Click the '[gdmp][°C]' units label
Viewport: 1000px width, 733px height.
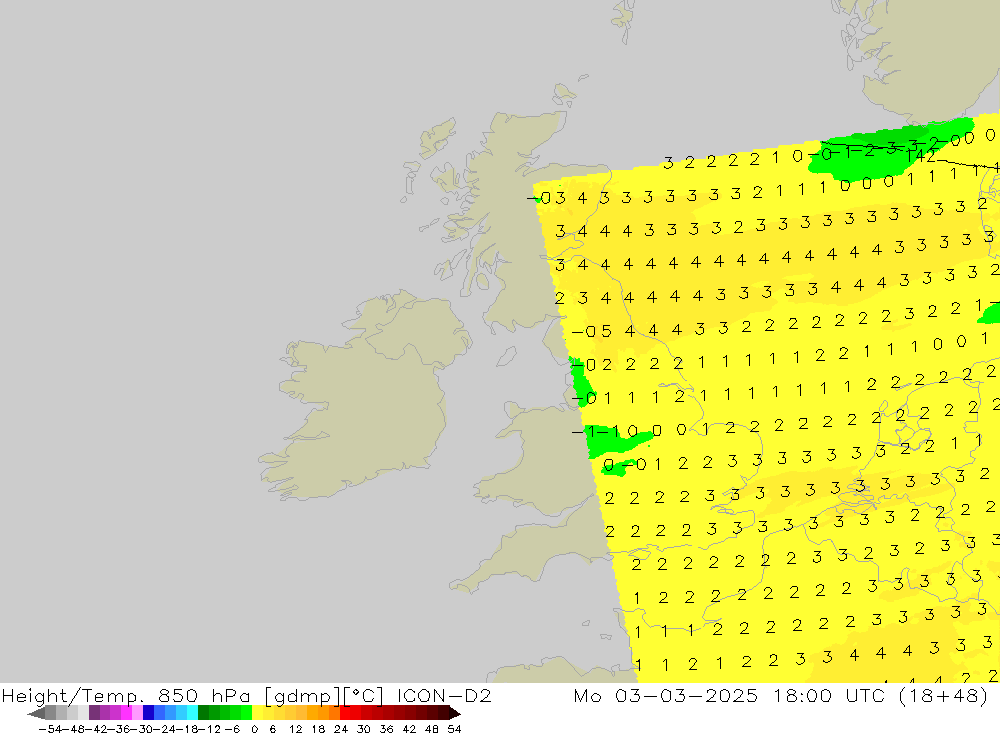[324, 696]
